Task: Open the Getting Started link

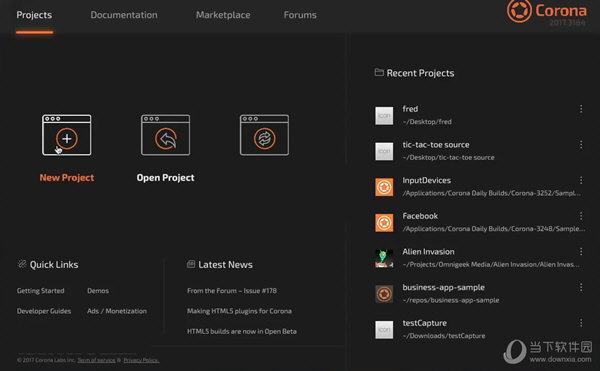Action: coord(41,291)
